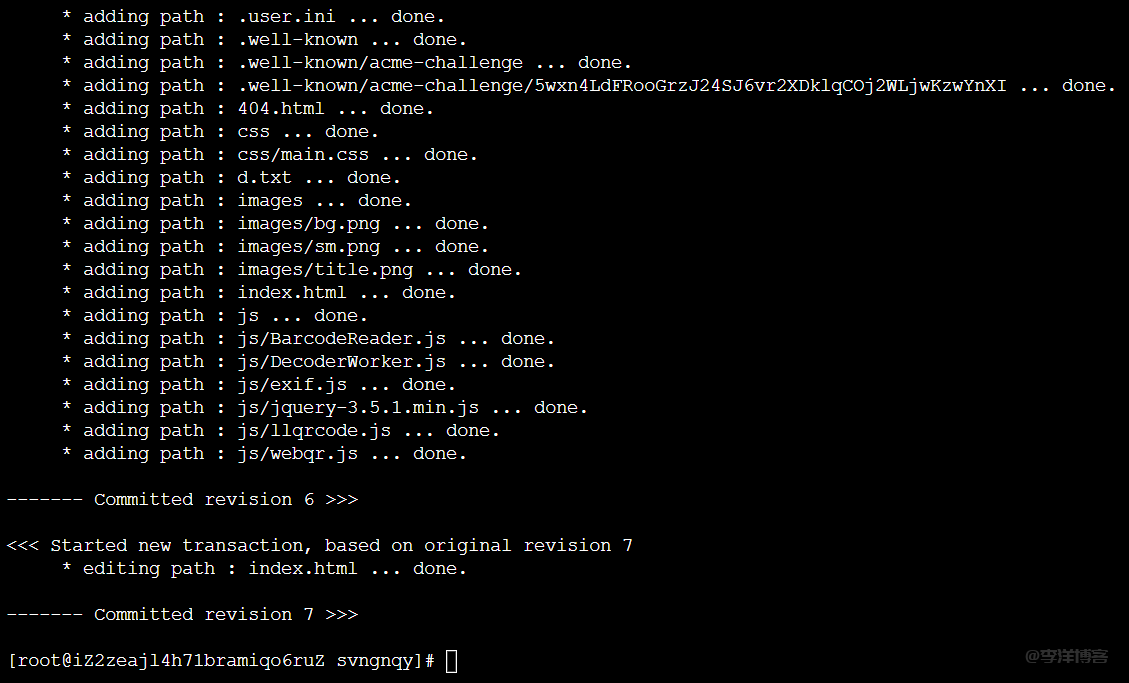1129x683 pixels.
Task: Click the "js/exif.js" path text
Action: click(x=292, y=385)
